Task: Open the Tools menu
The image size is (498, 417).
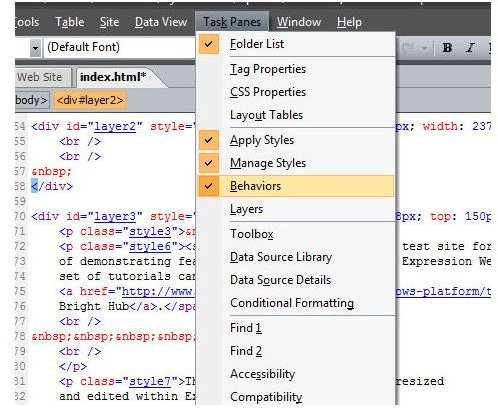Action: 27,22
